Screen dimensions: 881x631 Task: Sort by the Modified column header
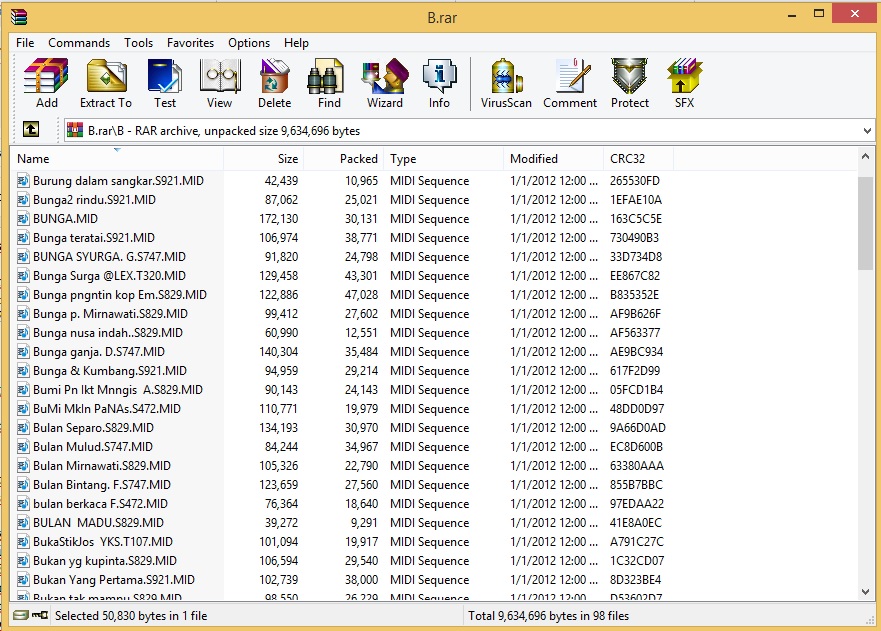click(553, 158)
